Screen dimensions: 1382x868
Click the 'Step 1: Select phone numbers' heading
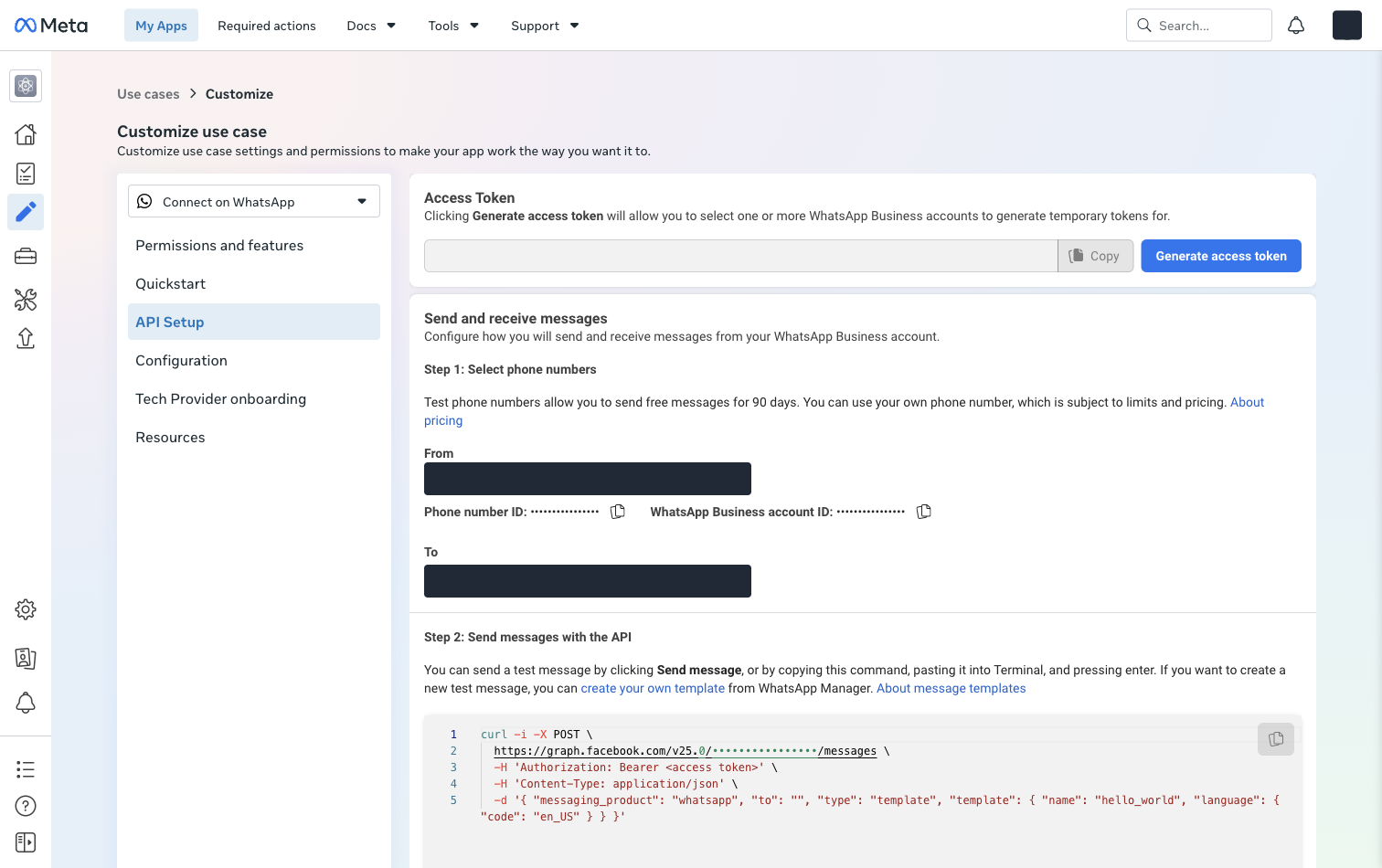click(510, 369)
